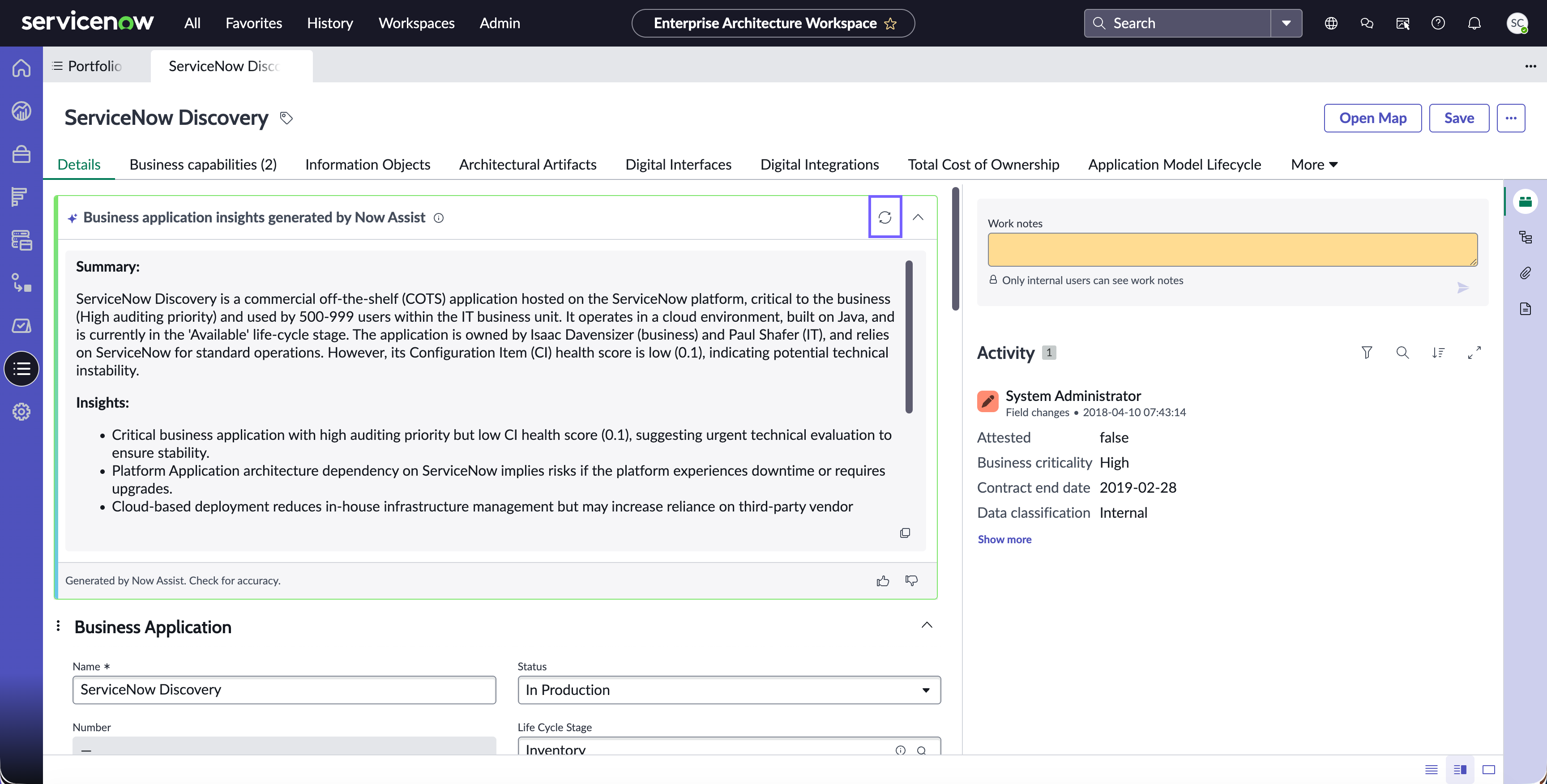Open the dashboard gauge icon in sidebar
This screenshot has height=784, width=1547.
coord(21,111)
